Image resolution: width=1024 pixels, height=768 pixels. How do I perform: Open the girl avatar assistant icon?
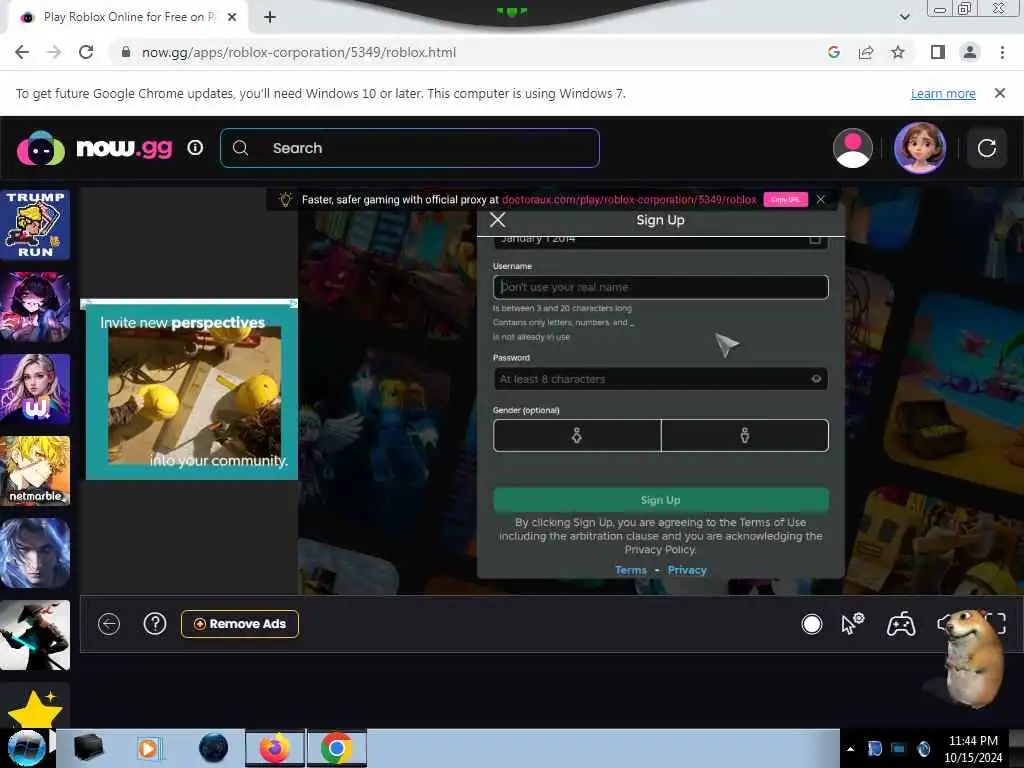[x=920, y=148]
